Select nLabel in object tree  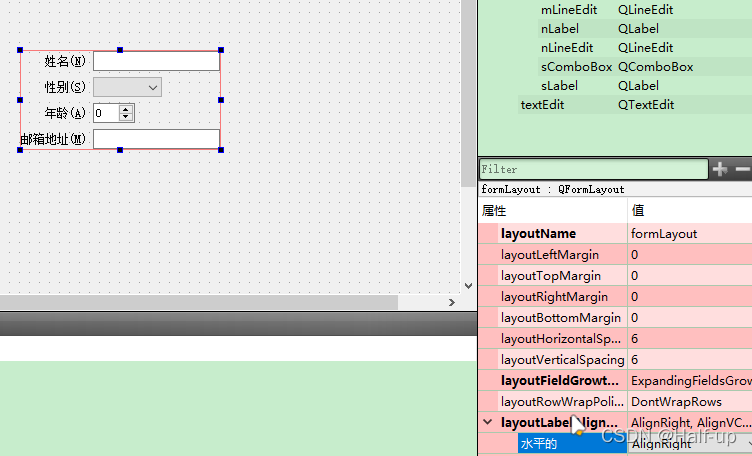pos(560,29)
